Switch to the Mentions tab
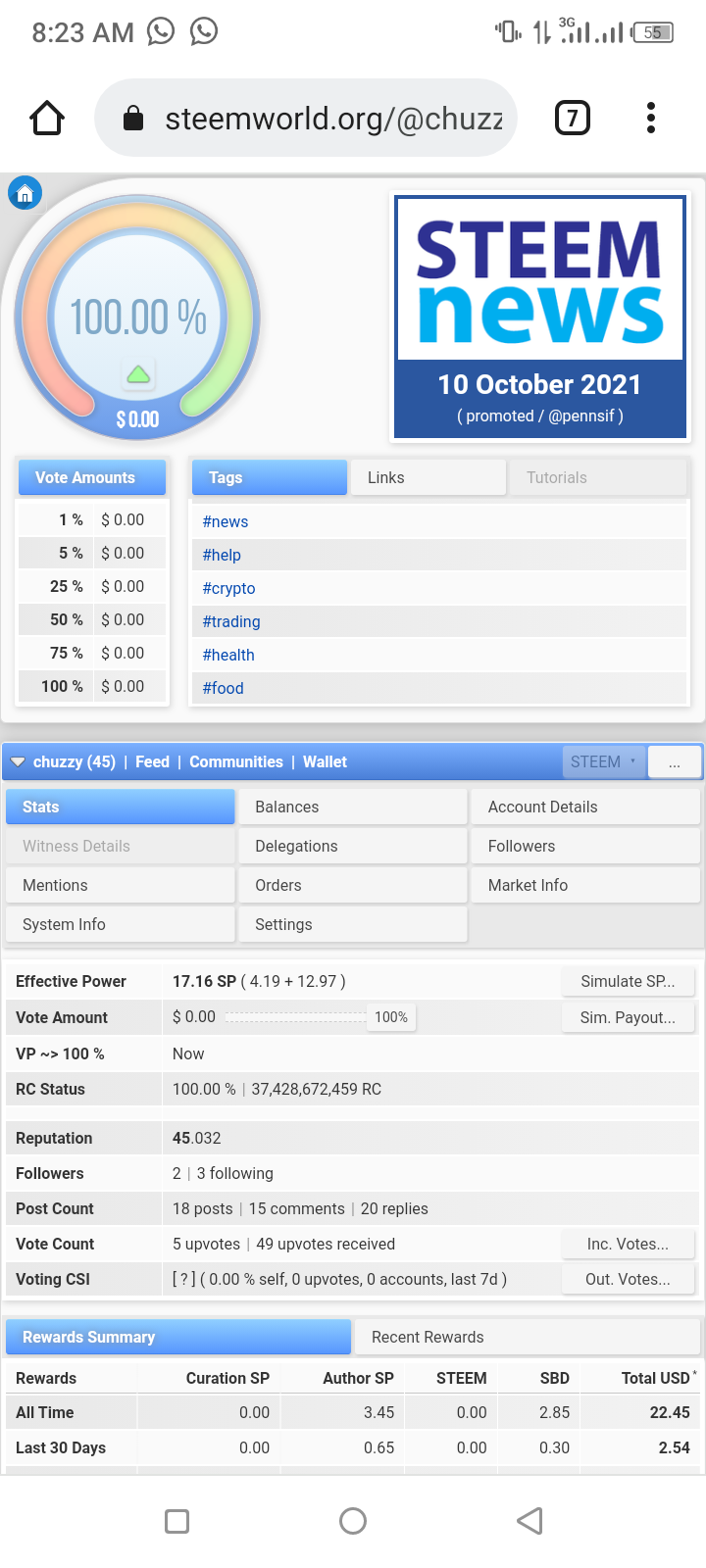706x1568 pixels. pos(121,885)
